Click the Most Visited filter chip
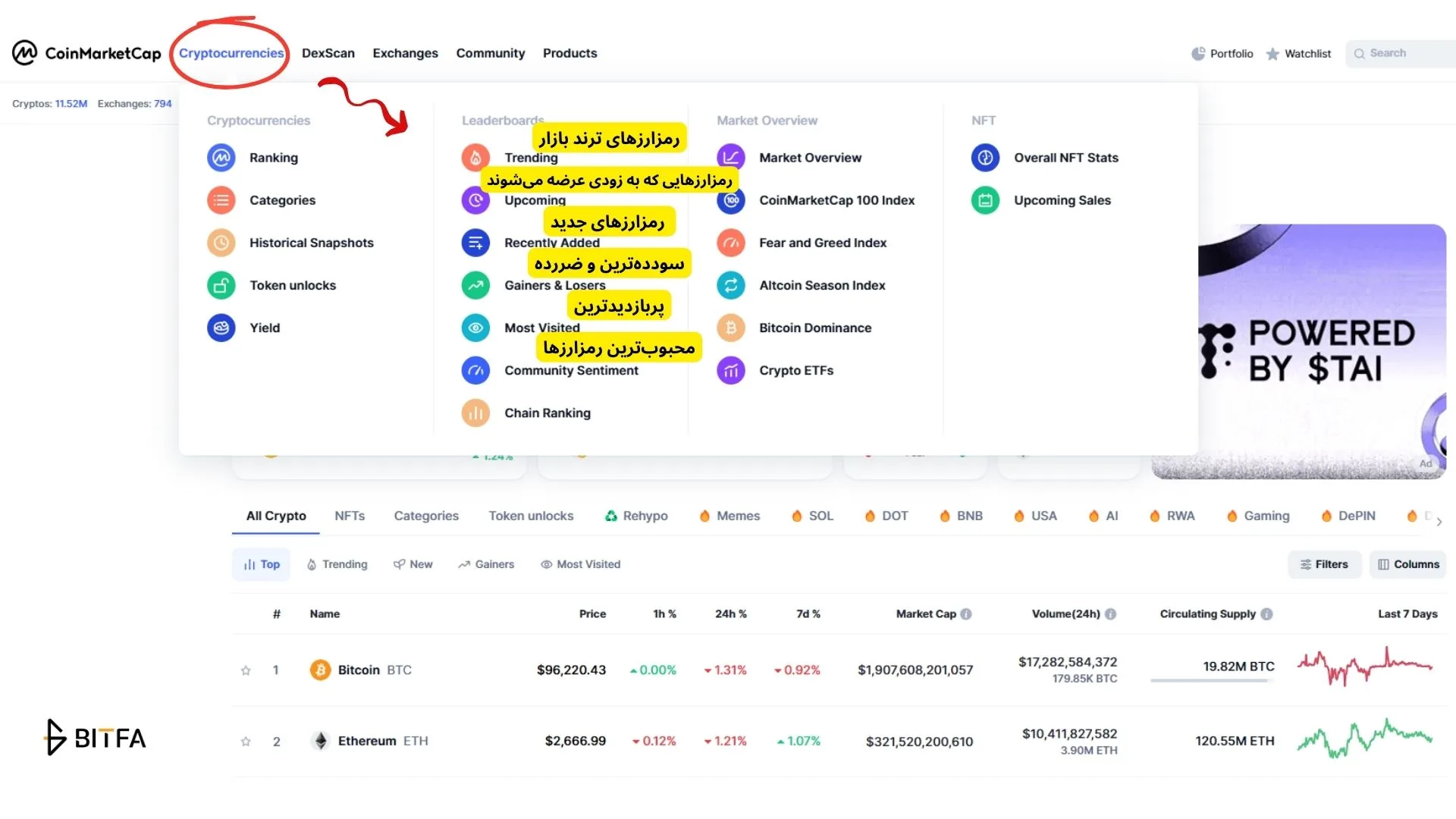The image size is (1456, 819). pos(581,564)
